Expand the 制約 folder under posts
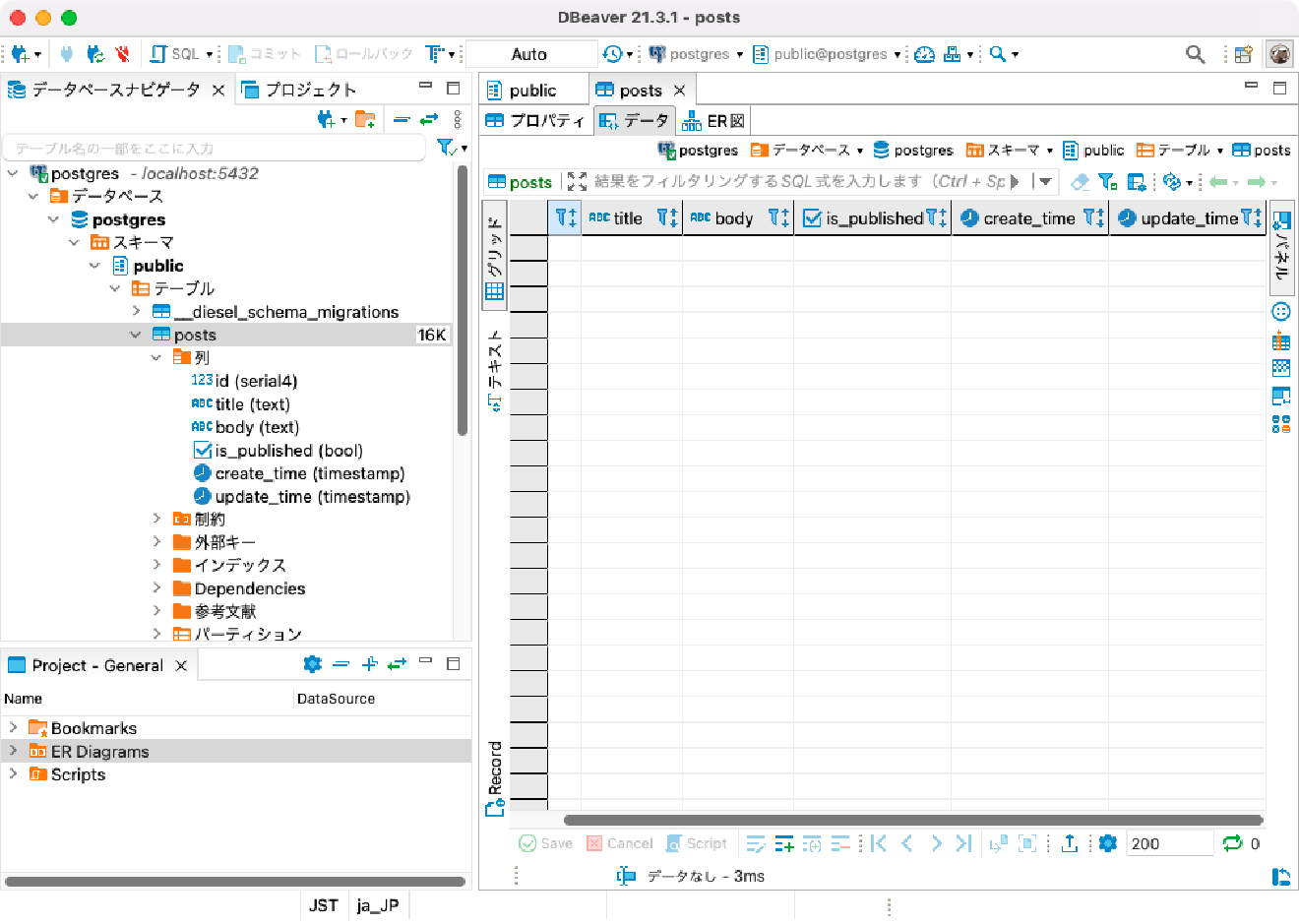 (x=156, y=519)
